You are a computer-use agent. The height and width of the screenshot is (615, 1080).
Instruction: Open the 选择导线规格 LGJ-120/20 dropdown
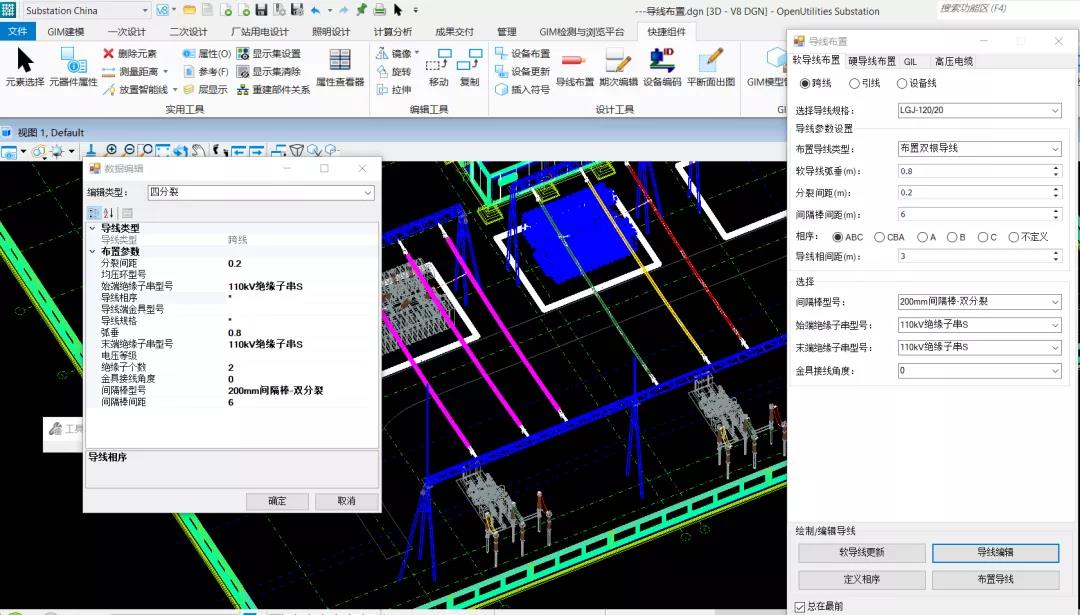click(x=979, y=110)
